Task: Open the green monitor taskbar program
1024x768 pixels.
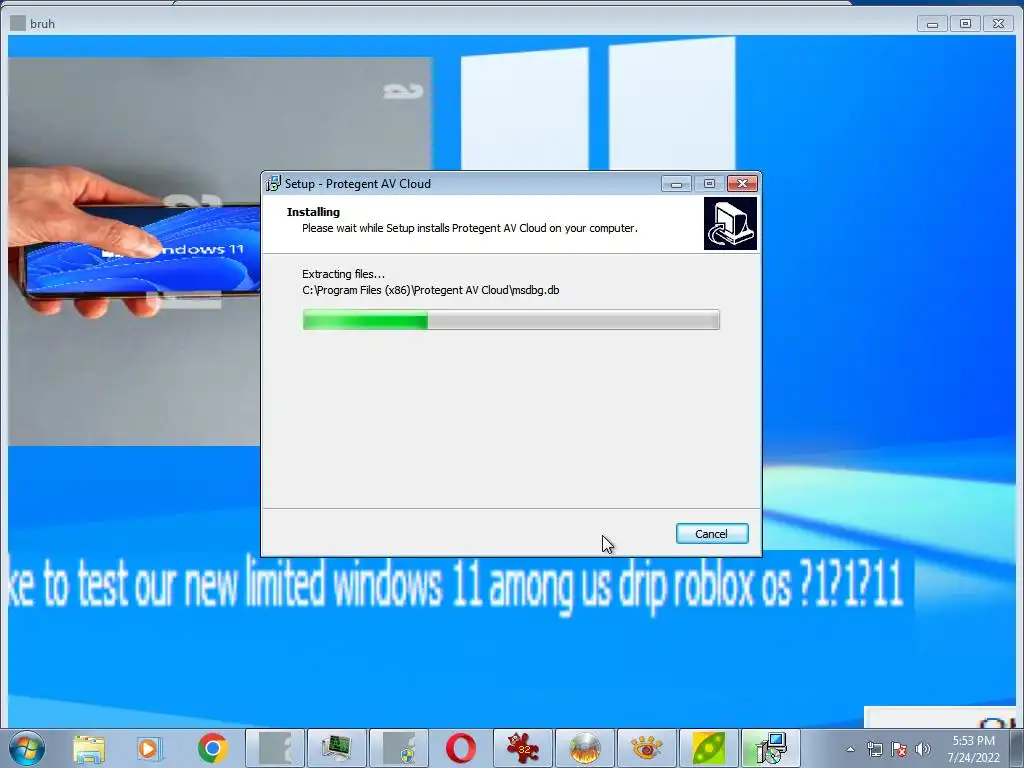Action: pos(337,748)
